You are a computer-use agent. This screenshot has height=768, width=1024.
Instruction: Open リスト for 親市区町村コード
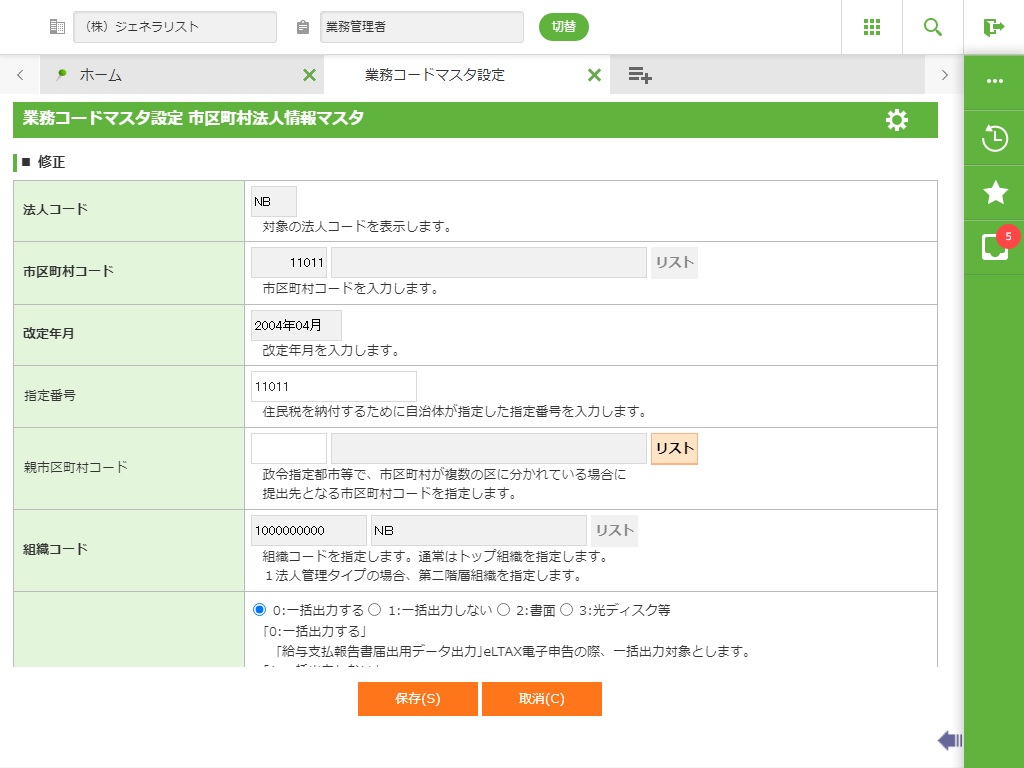click(x=674, y=449)
